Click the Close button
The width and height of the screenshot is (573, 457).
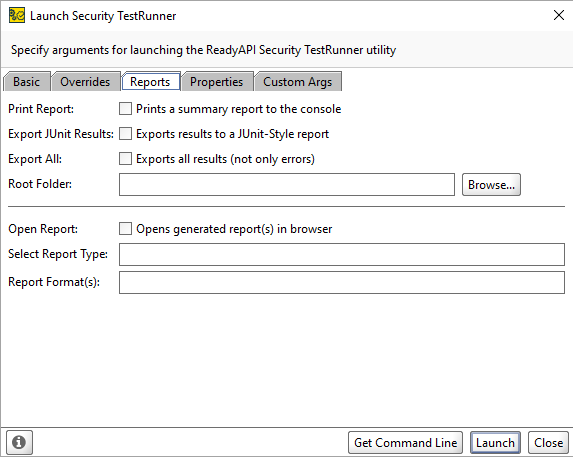[548, 442]
